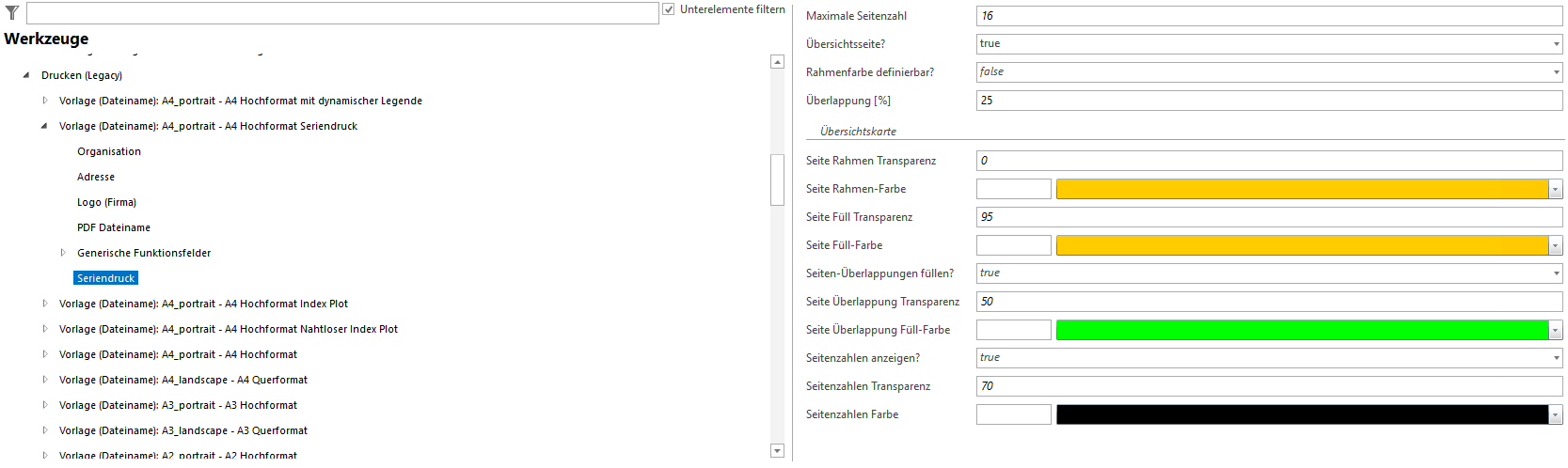Open the Seitenzahlen anzeigen dropdown

tap(1556, 358)
